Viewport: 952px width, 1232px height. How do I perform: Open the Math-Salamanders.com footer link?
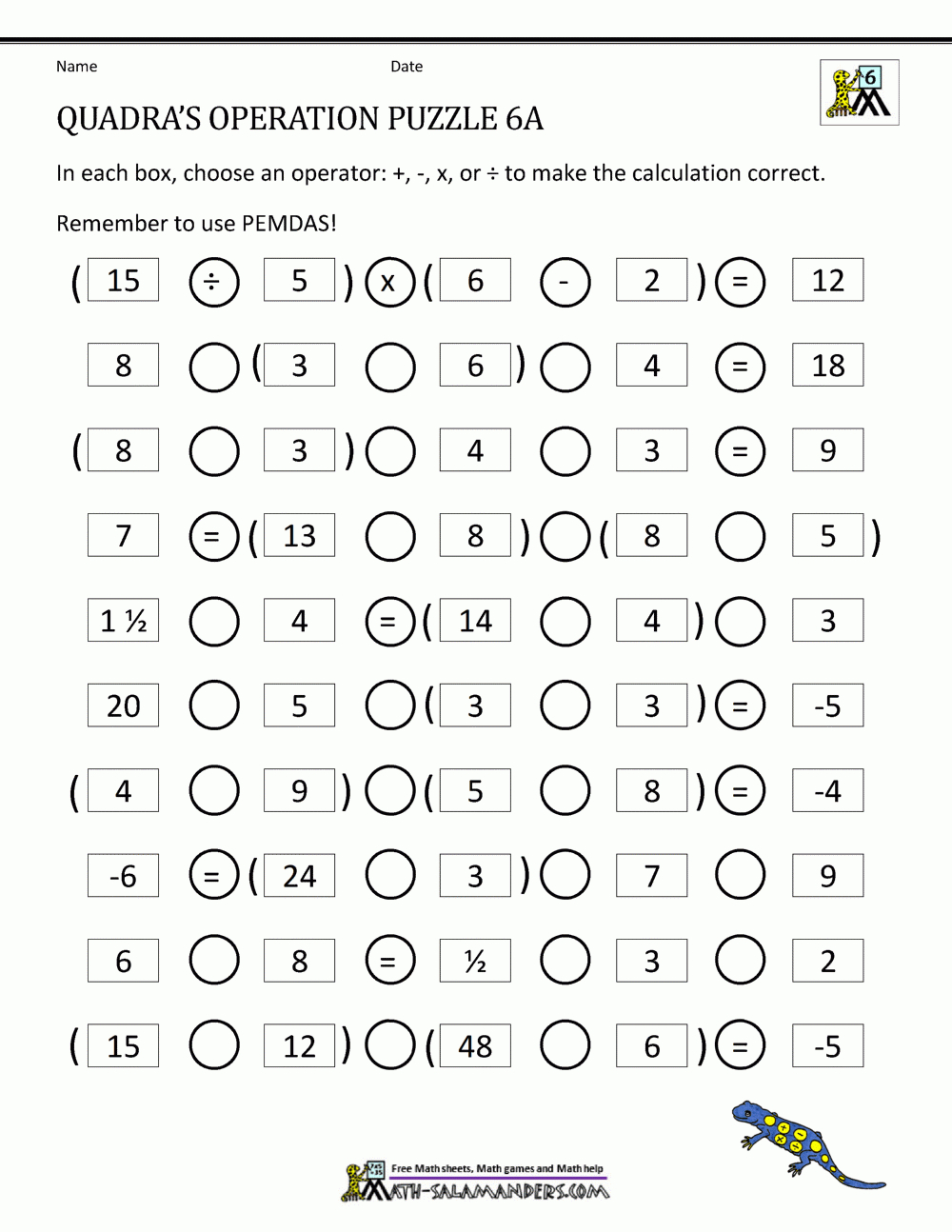[499, 1191]
